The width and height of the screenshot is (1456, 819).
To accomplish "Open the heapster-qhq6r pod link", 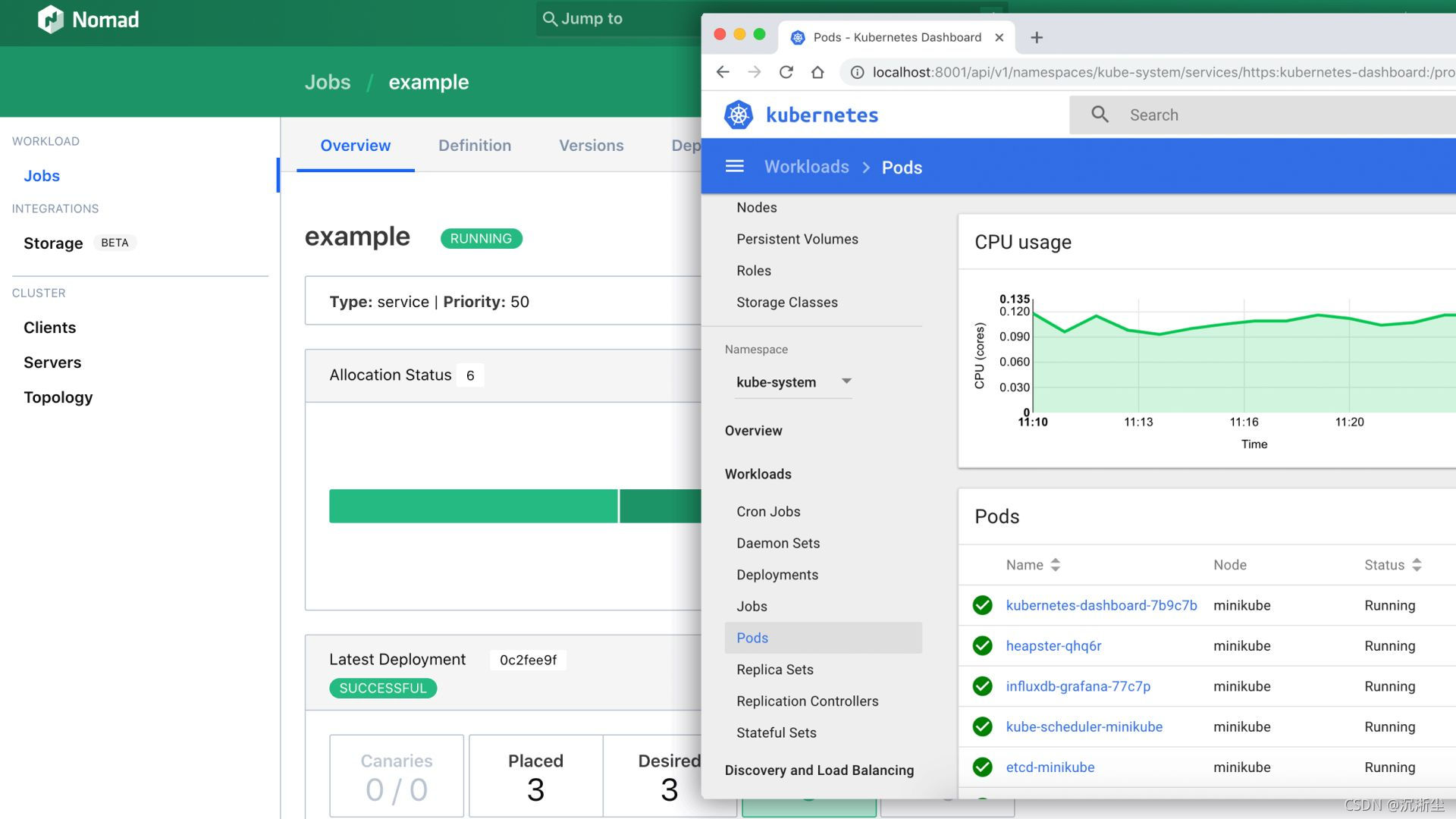I will pos(1053,646).
